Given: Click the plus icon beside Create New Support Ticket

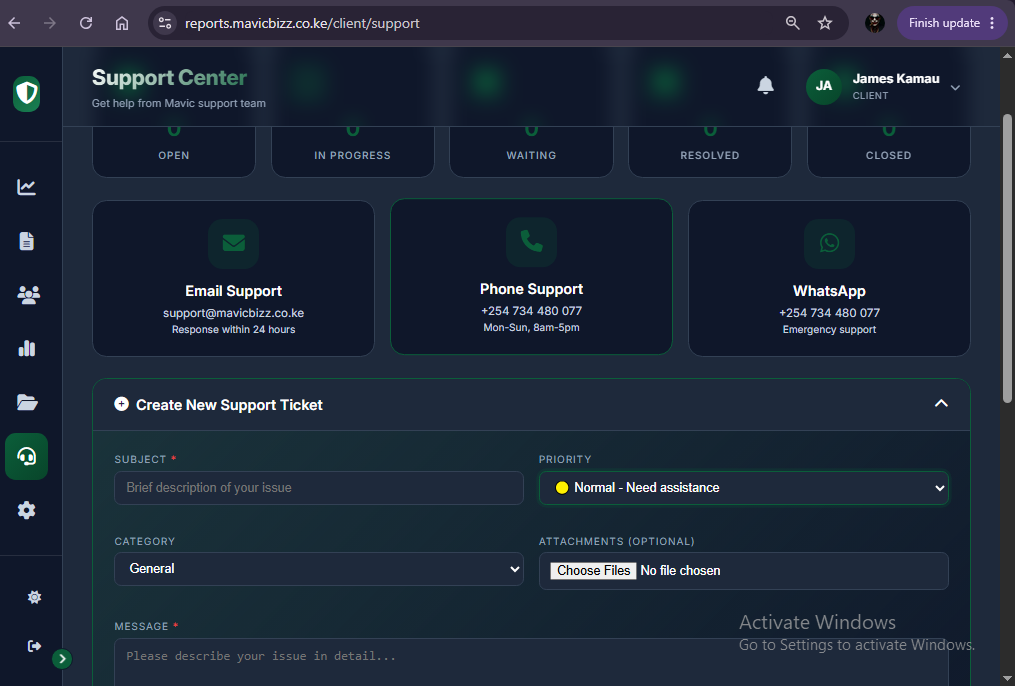Looking at the screenshot, I should tap(121, 404).
